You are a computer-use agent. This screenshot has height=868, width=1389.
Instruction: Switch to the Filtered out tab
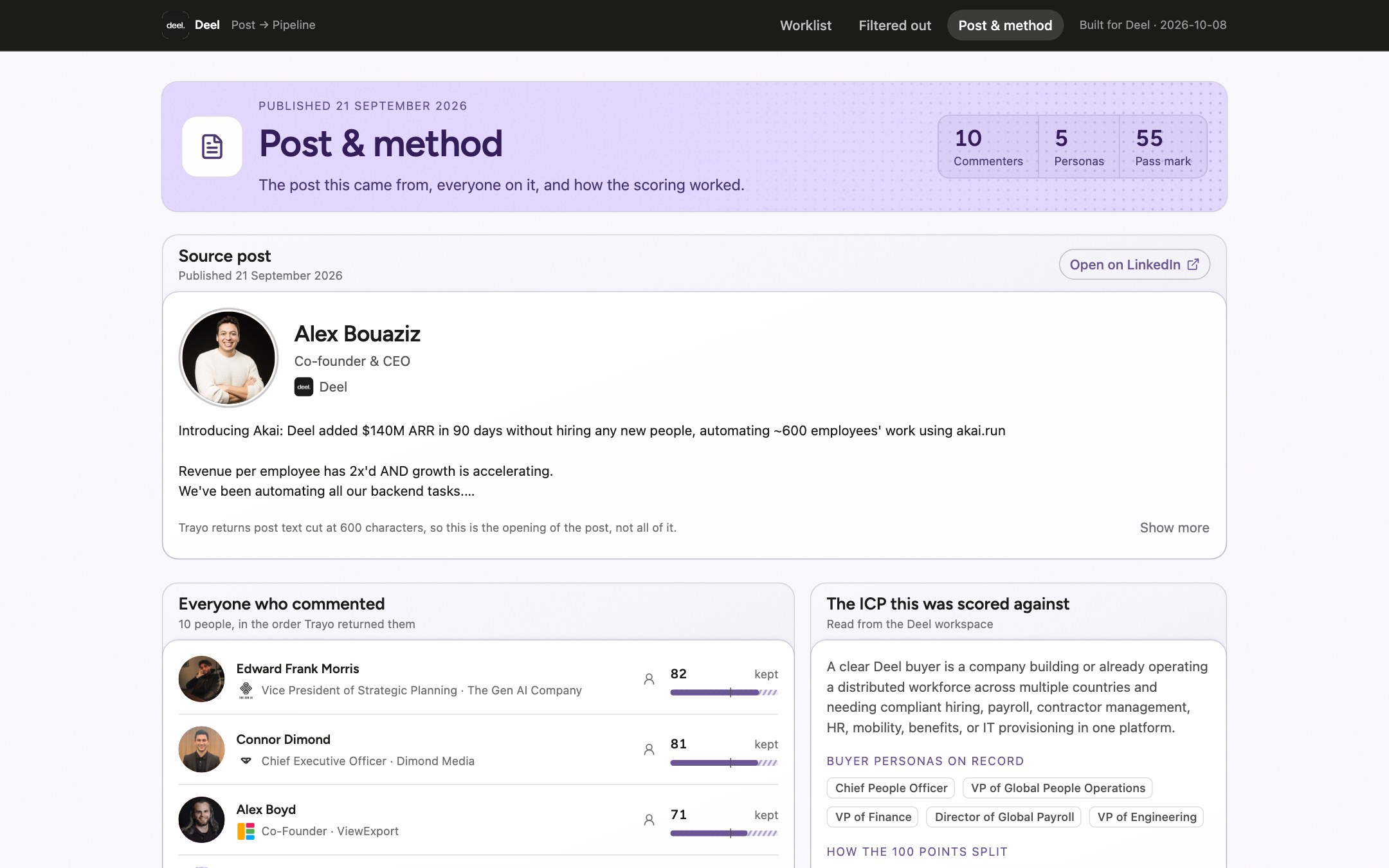click(894, 25)
